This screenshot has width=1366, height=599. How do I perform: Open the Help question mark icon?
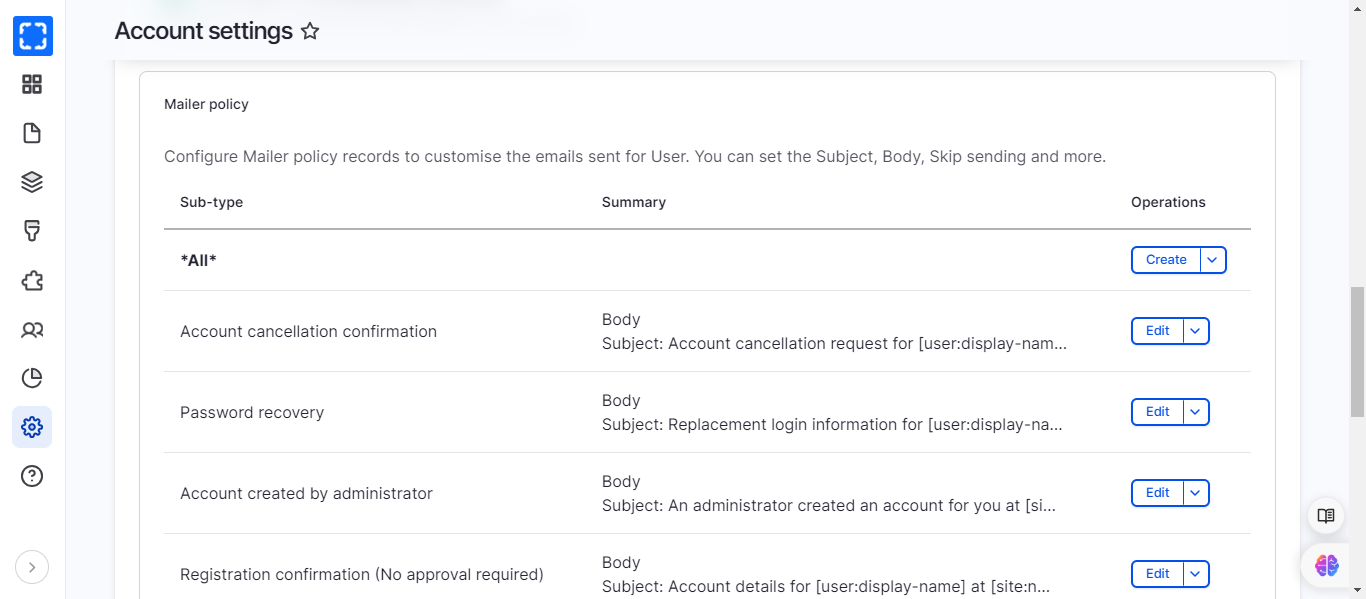(x=32, y=476)
